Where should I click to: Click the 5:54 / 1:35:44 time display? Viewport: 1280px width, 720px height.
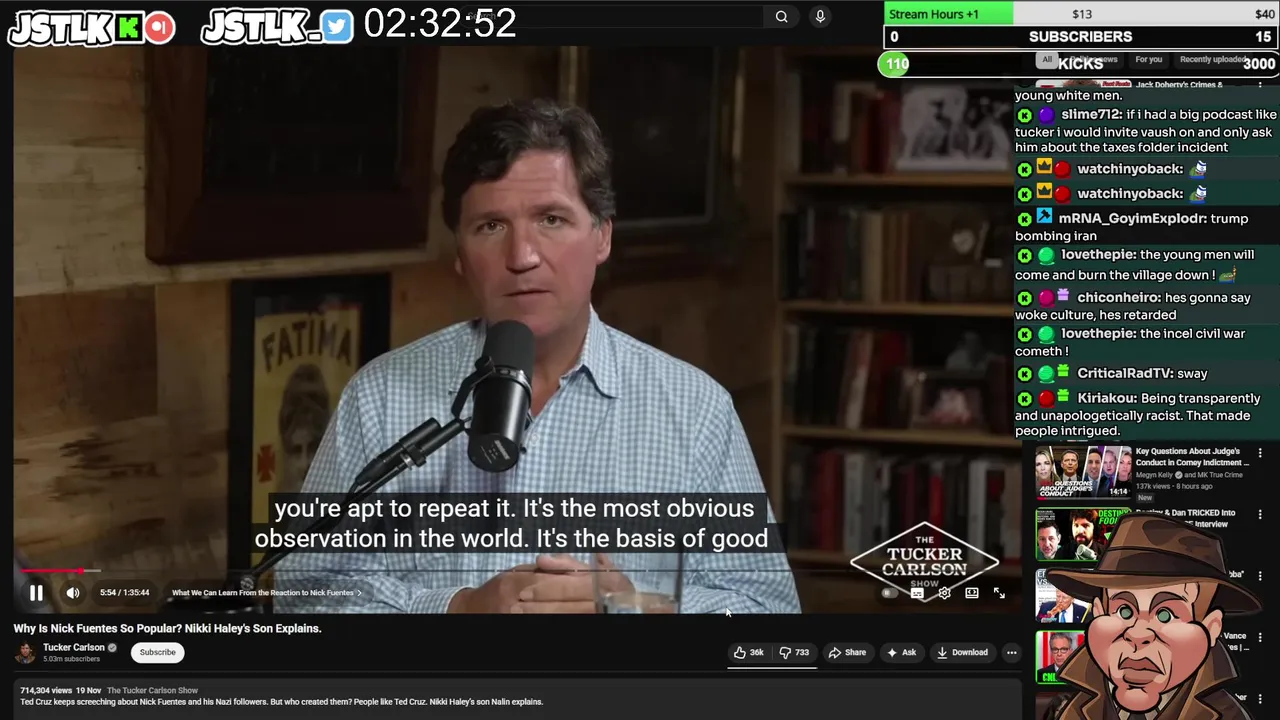124,593
